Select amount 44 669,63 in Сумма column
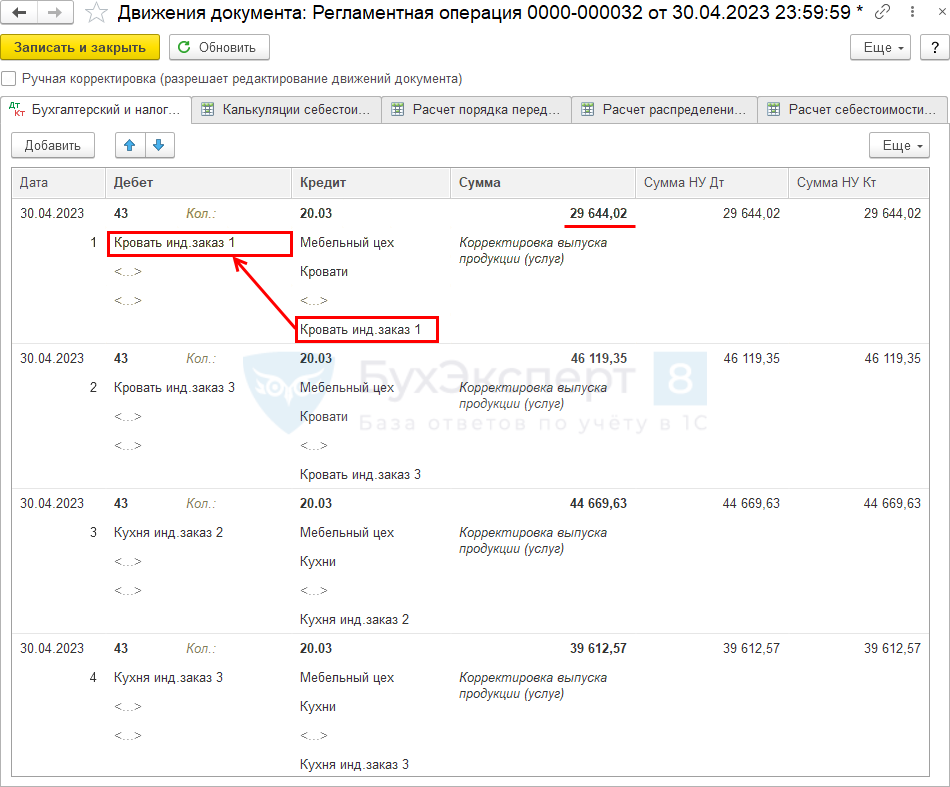The height and width of the screenshot is (787, 950). click(598, 503)
